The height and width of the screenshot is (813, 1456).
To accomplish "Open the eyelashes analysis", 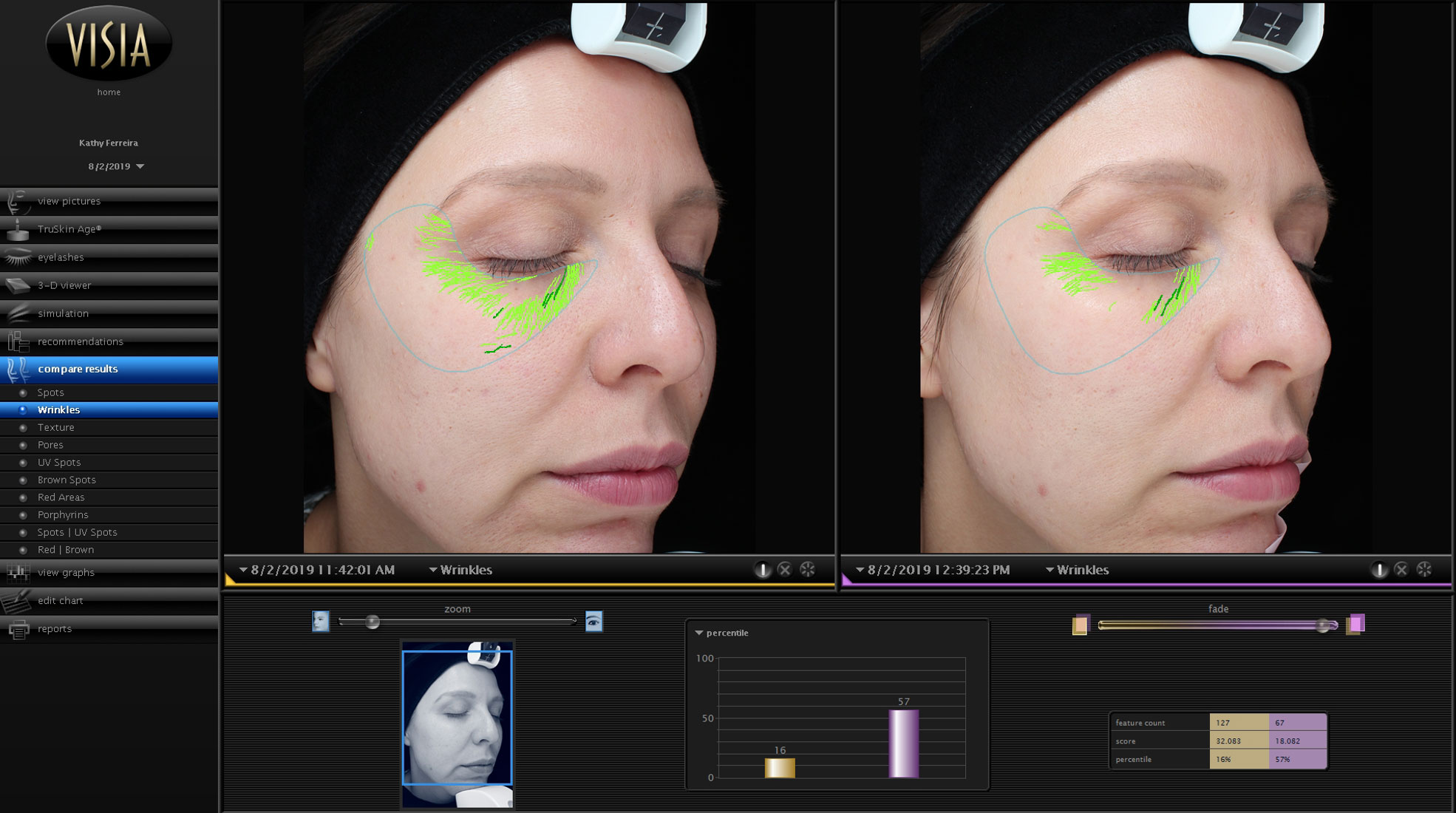I will [61, 257].
